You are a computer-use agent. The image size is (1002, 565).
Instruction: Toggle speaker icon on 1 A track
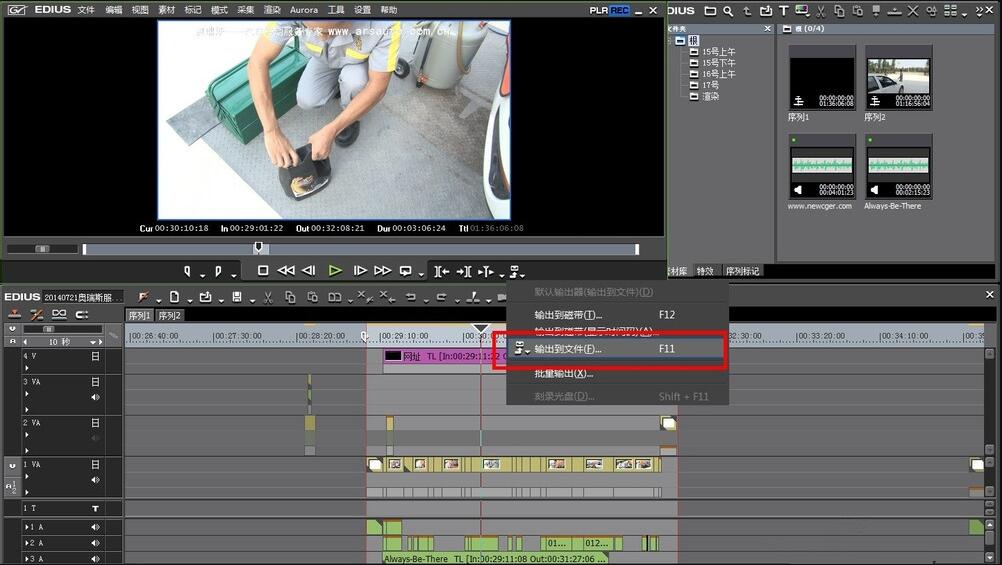tap(95, 527)
